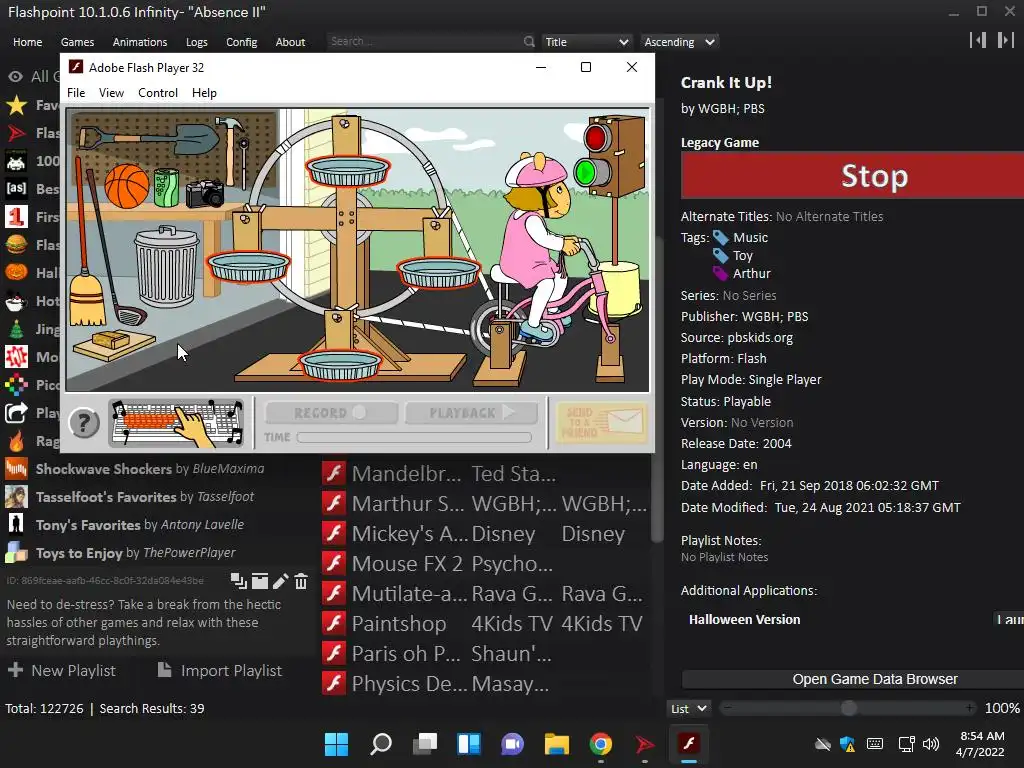The height and width of the screenshot is (768, 1024).
Task: Click the metal trash can in garage
Action: (167, 266)
